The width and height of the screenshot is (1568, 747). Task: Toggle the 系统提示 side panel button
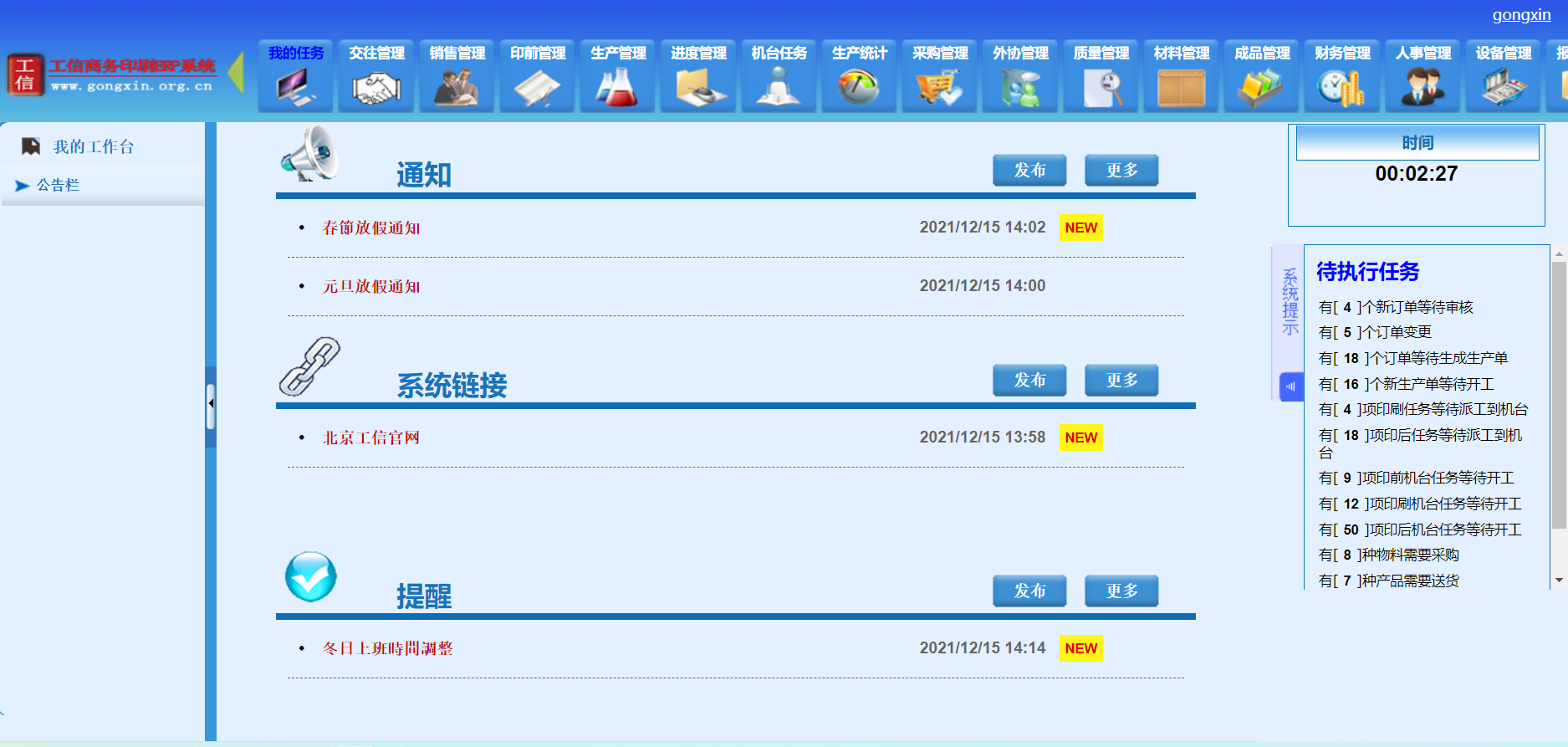point(1291,386)
